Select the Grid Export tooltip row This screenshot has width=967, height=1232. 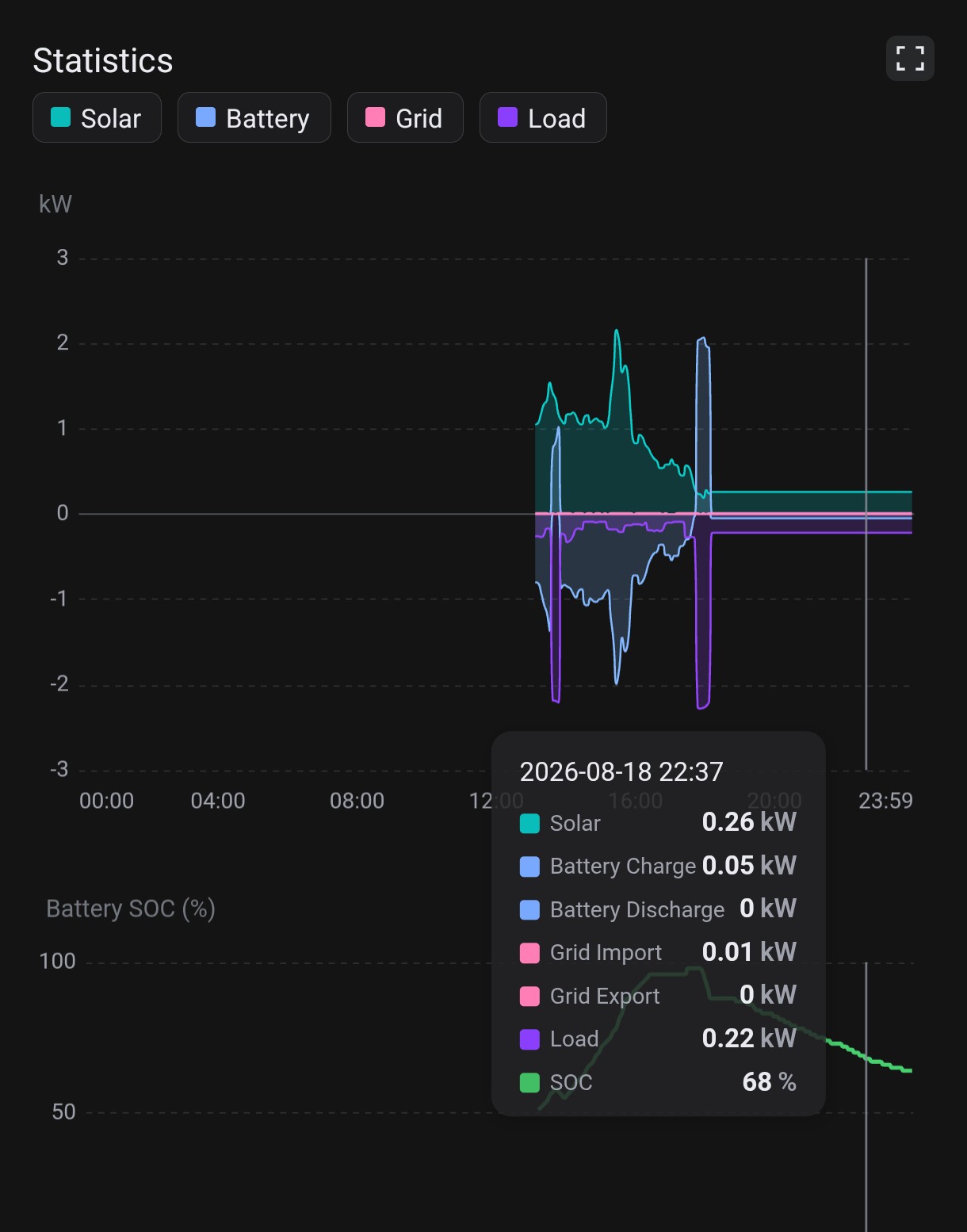tap(658, 996)
